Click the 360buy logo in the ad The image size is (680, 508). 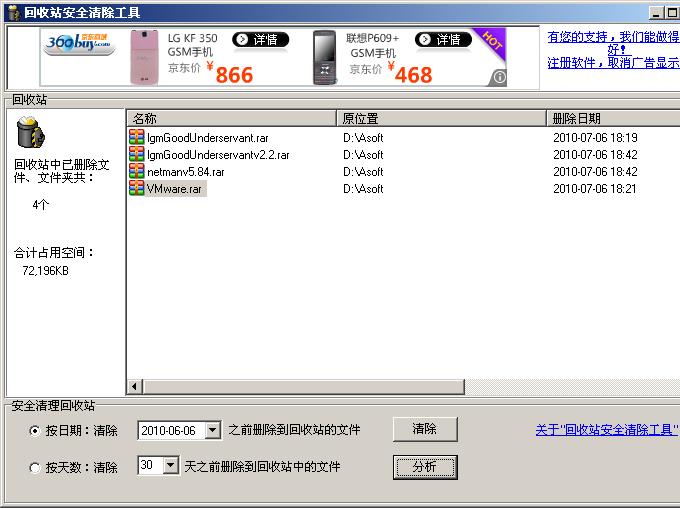(79, 44)
